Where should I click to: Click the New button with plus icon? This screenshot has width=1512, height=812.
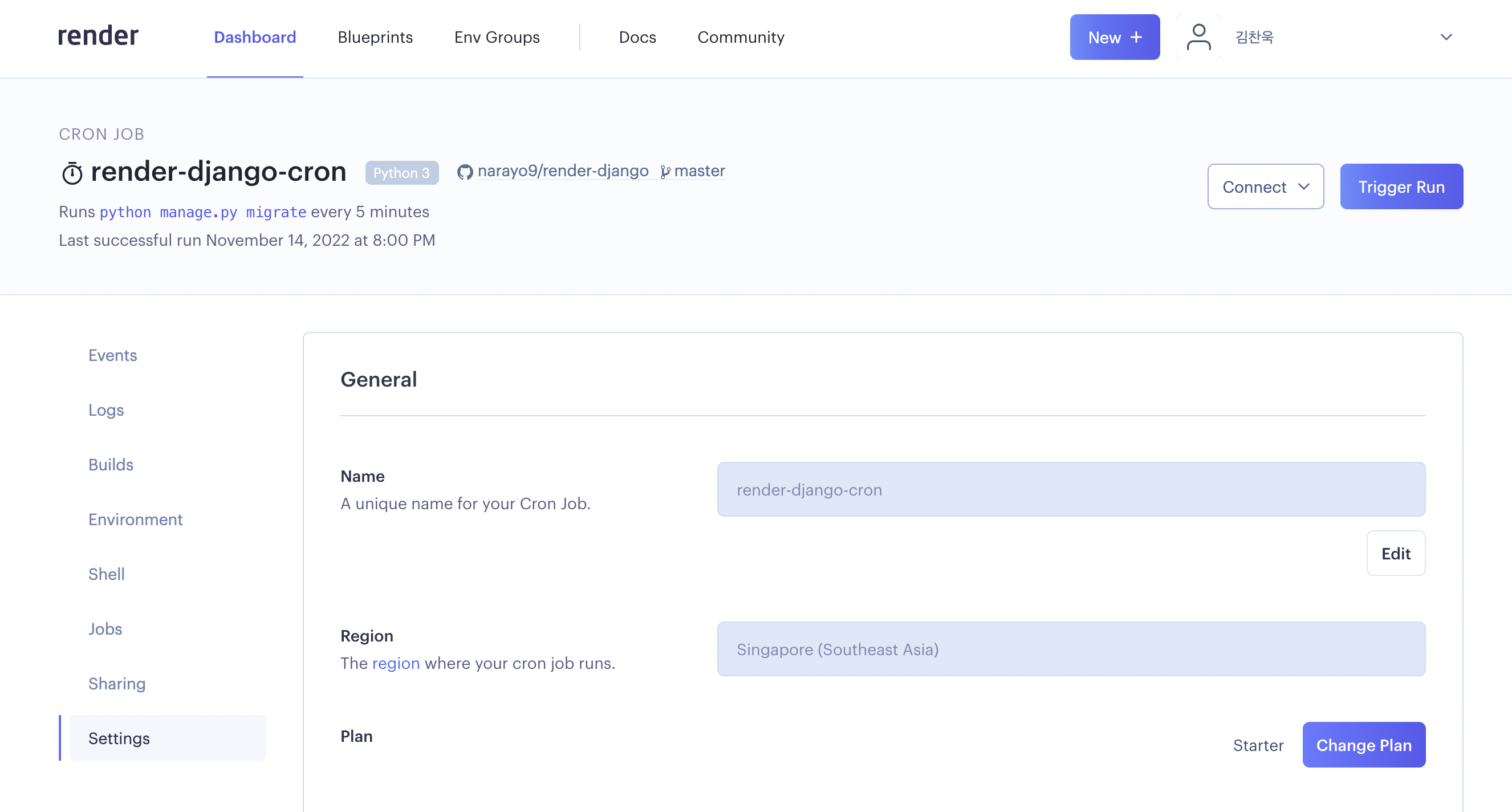1114,37
